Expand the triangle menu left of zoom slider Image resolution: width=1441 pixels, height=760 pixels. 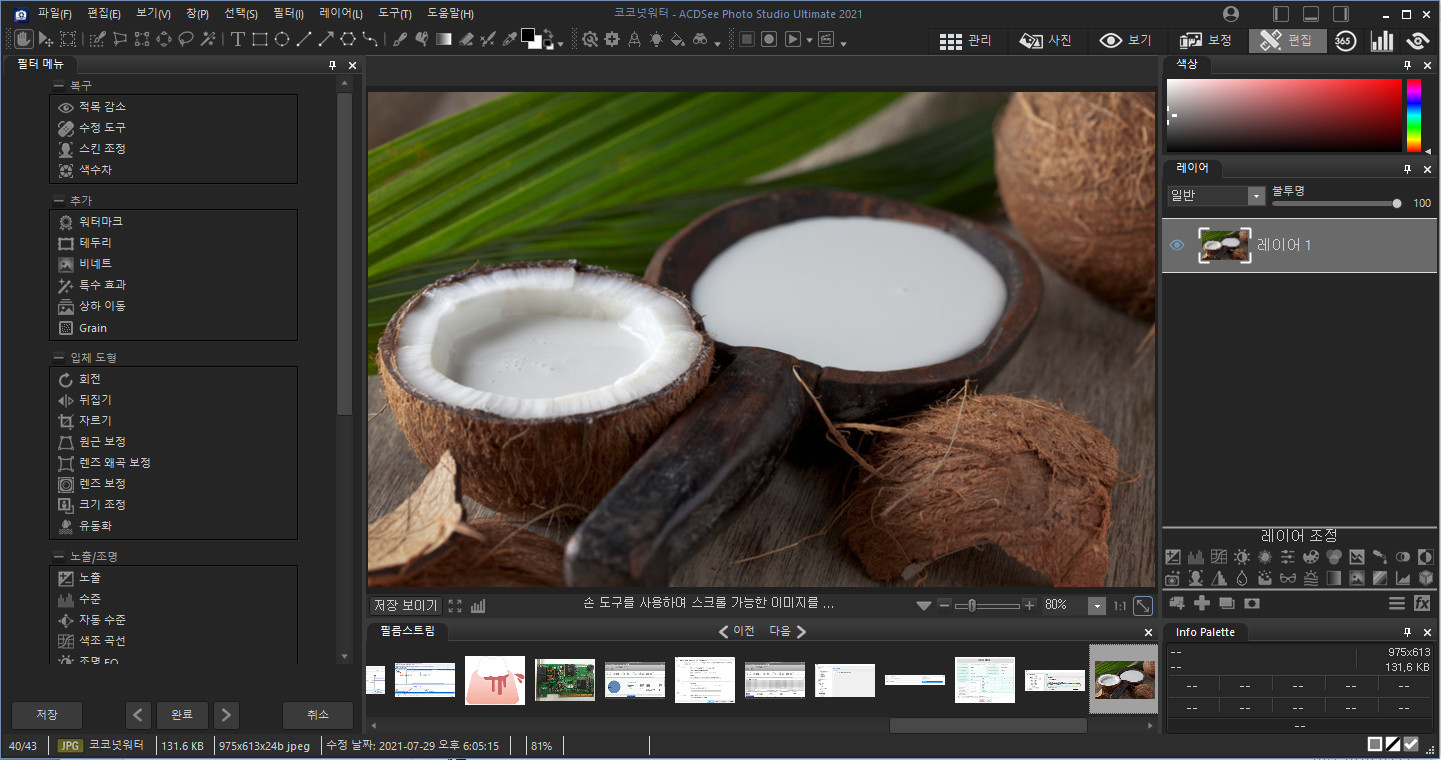click(x=924, y=606)
